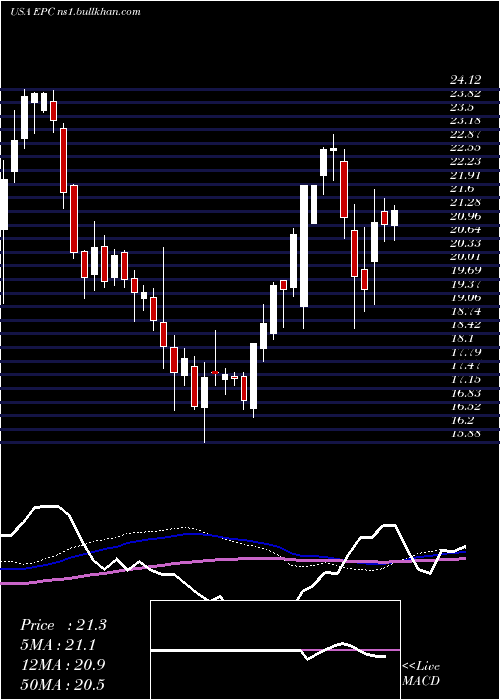This screenshot has width=500, height=700.
Task: Click the '<<Live MACD' label
Action: tap(421, 674)
